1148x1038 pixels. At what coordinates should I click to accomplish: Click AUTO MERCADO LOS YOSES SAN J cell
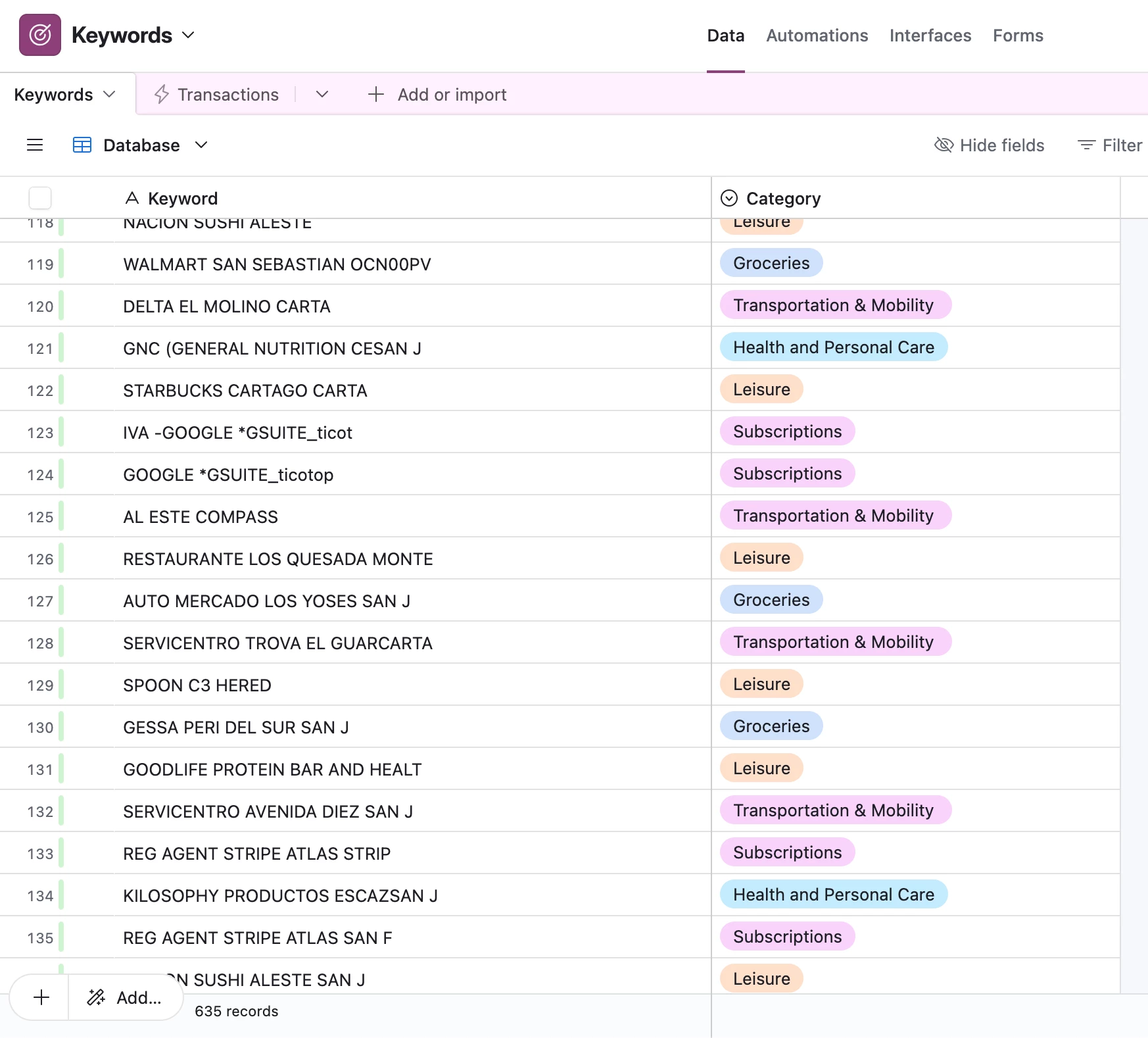click(x=412, y=601)
